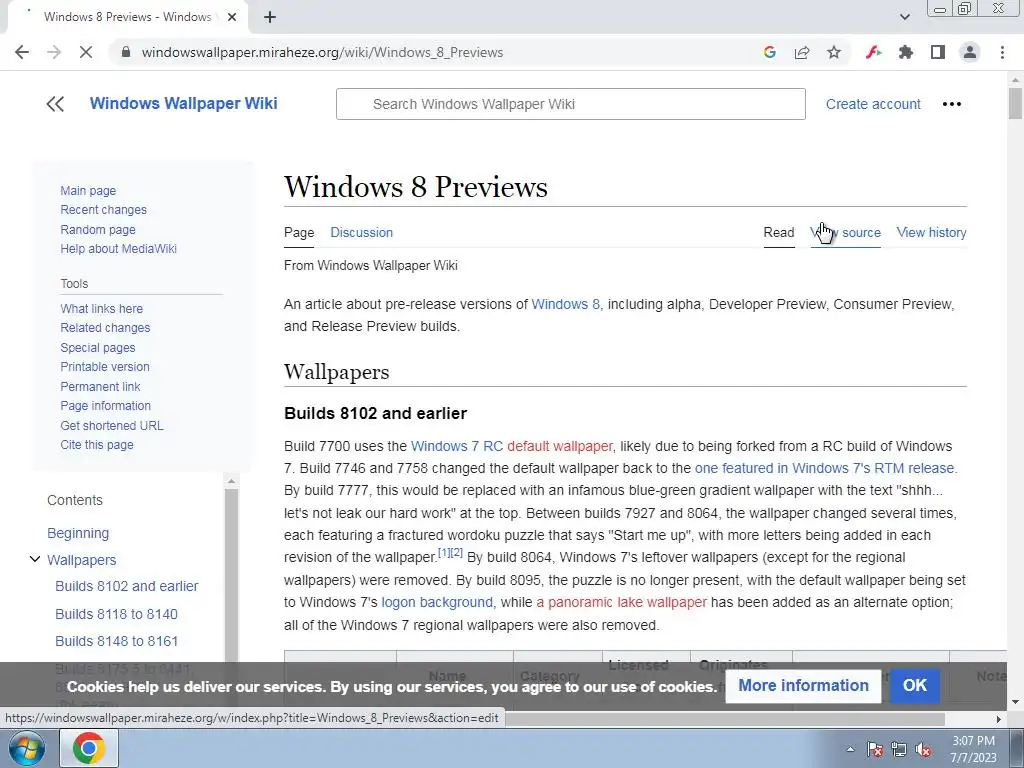1024x768 pixels.
Task: Accept cookies with OK button
Action: 914,686
